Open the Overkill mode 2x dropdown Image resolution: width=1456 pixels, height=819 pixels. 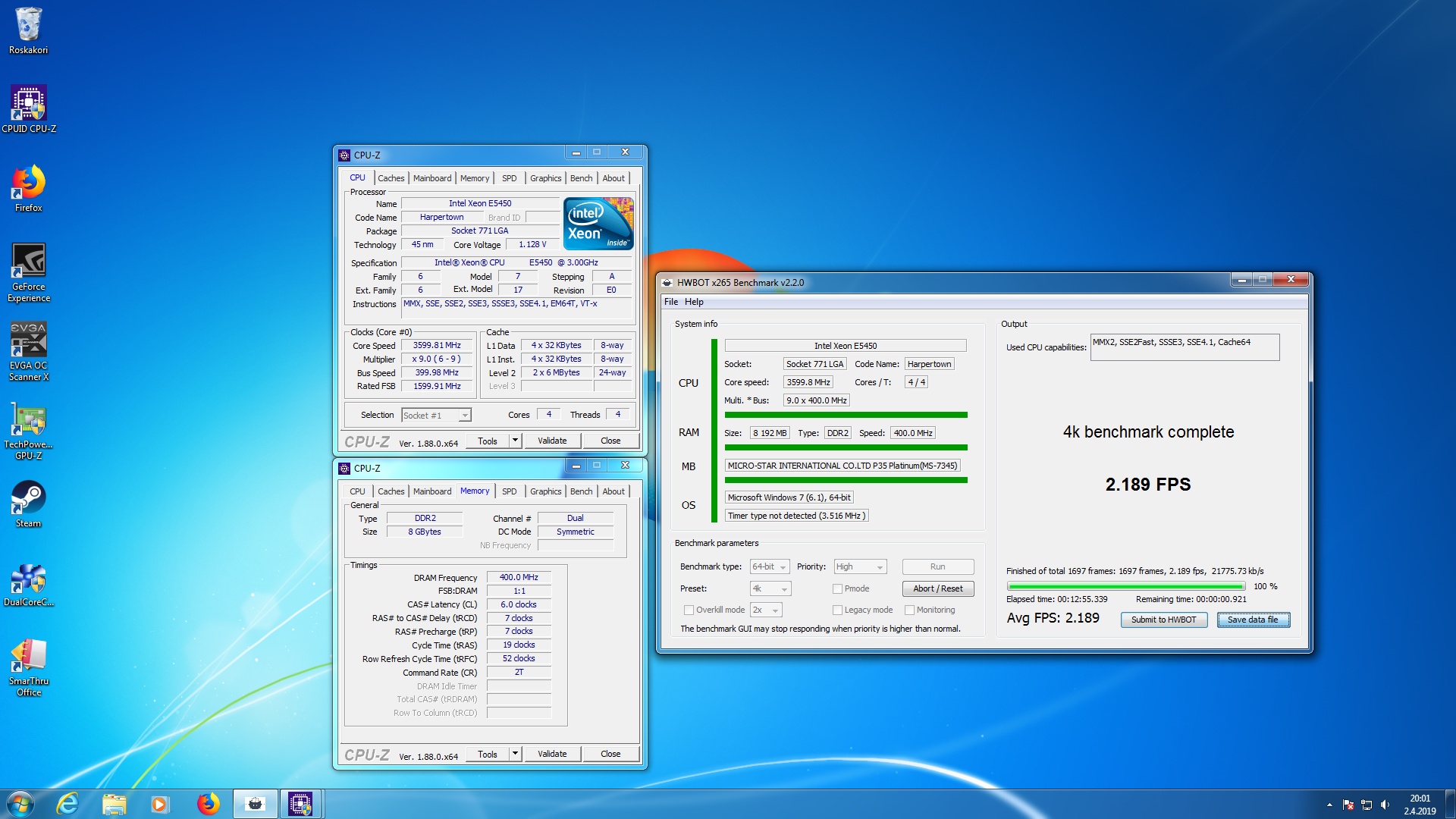765,610
